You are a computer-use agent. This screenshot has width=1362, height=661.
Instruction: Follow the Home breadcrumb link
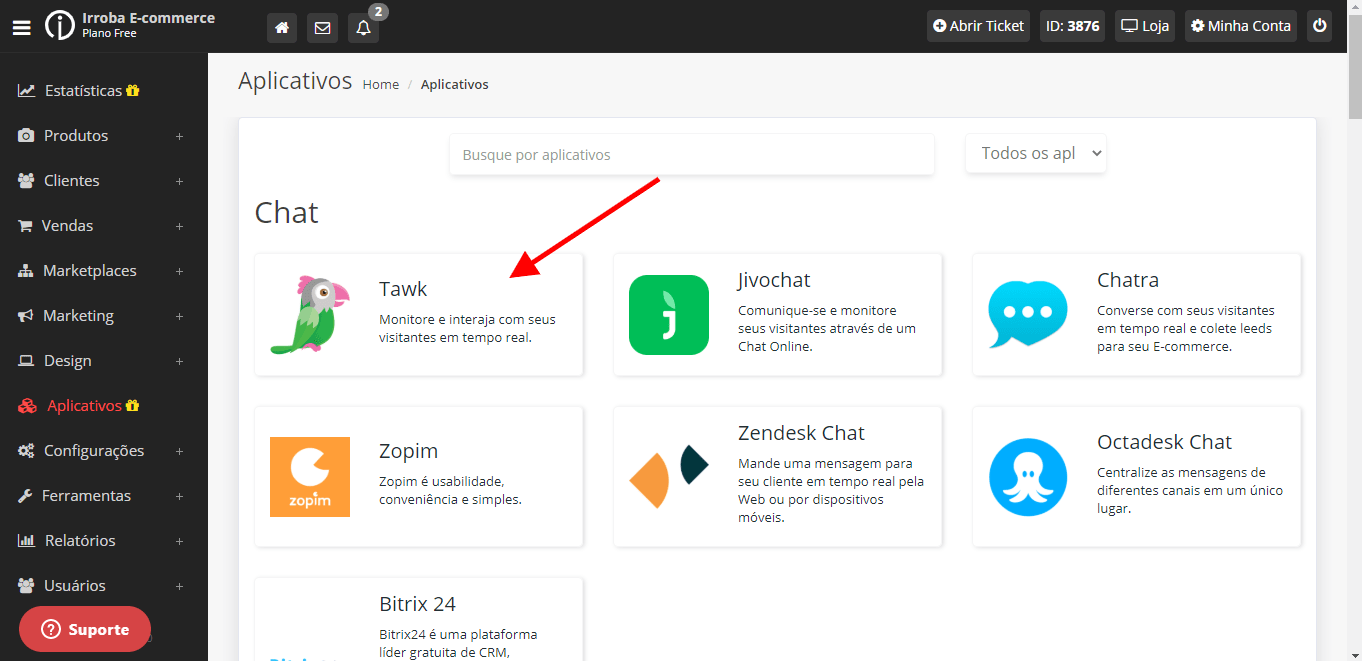(x=381, y=85)
